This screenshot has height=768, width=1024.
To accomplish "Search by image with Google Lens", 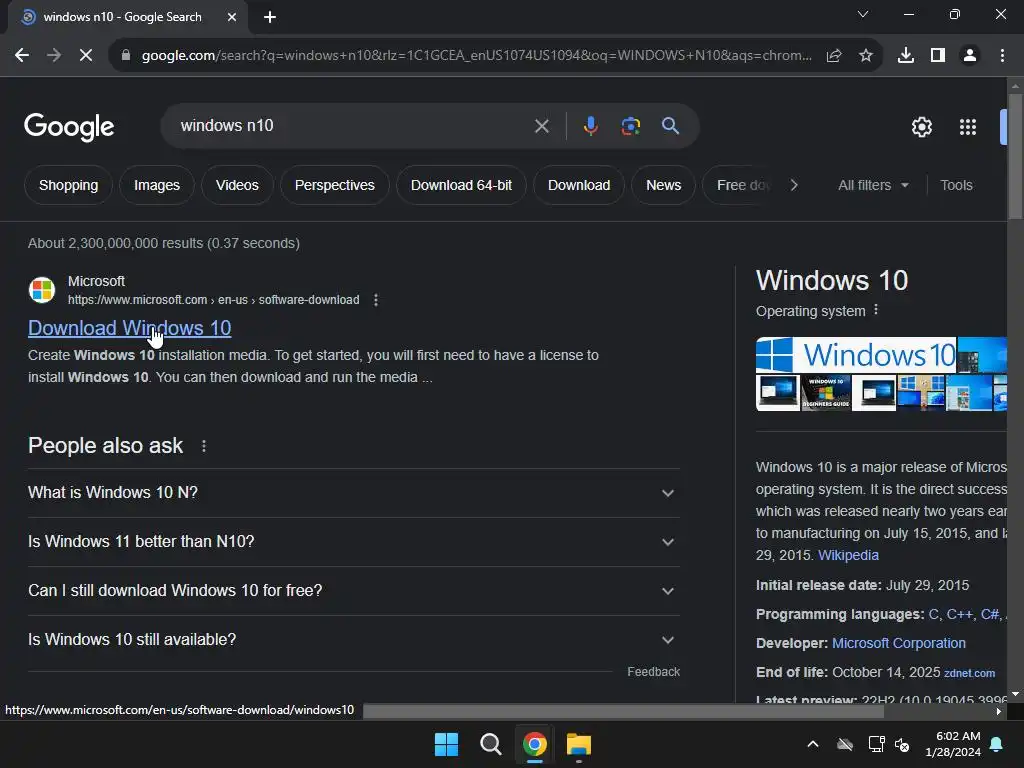I will pos(630,126).
